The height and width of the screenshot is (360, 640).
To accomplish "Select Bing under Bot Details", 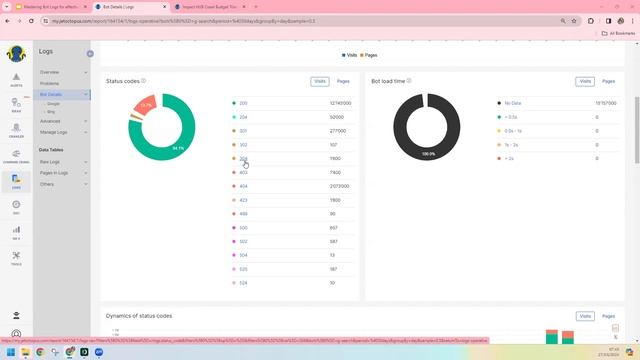I will 51,111.
